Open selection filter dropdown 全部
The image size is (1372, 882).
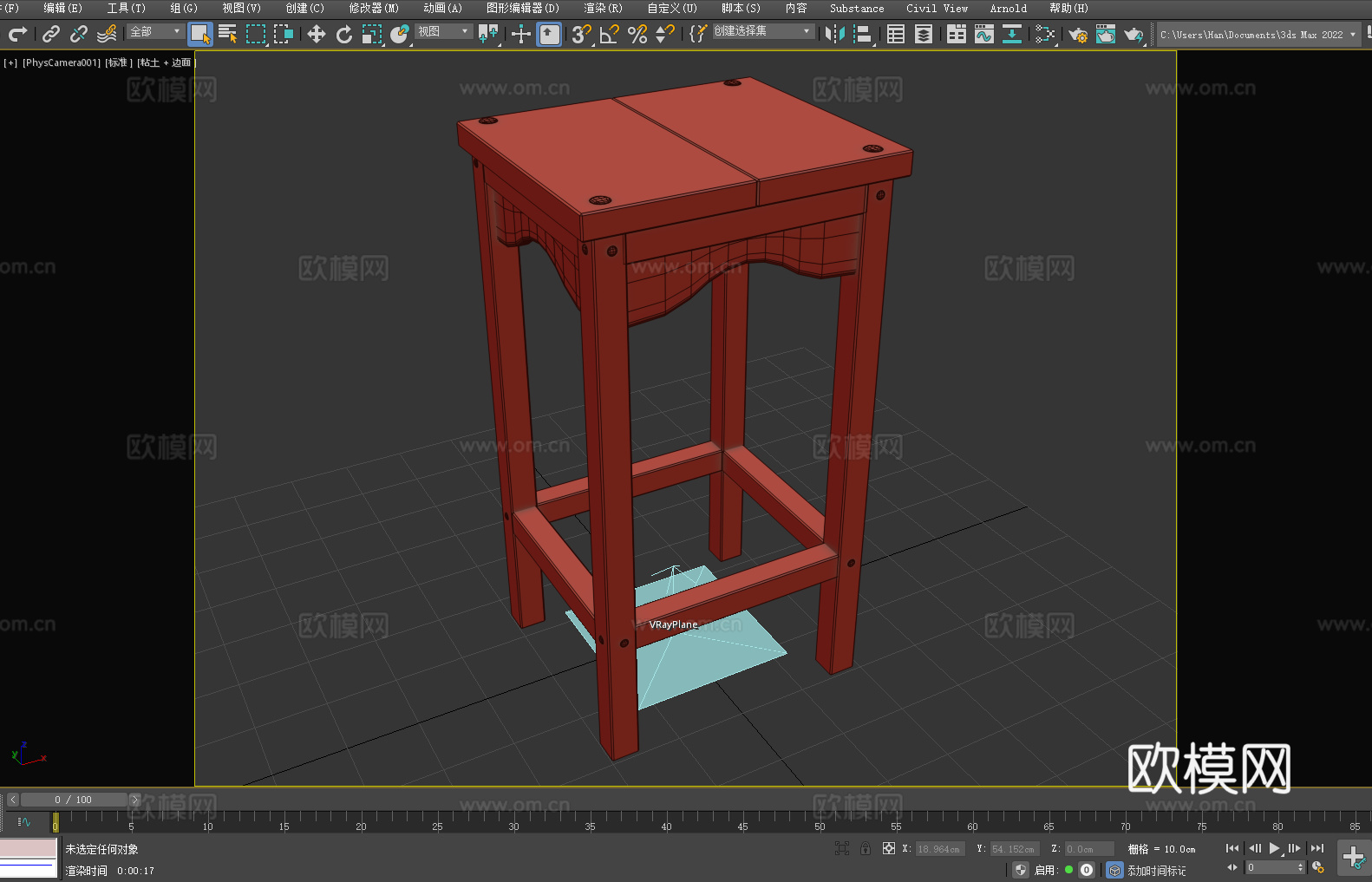click(x=156, y=31)
